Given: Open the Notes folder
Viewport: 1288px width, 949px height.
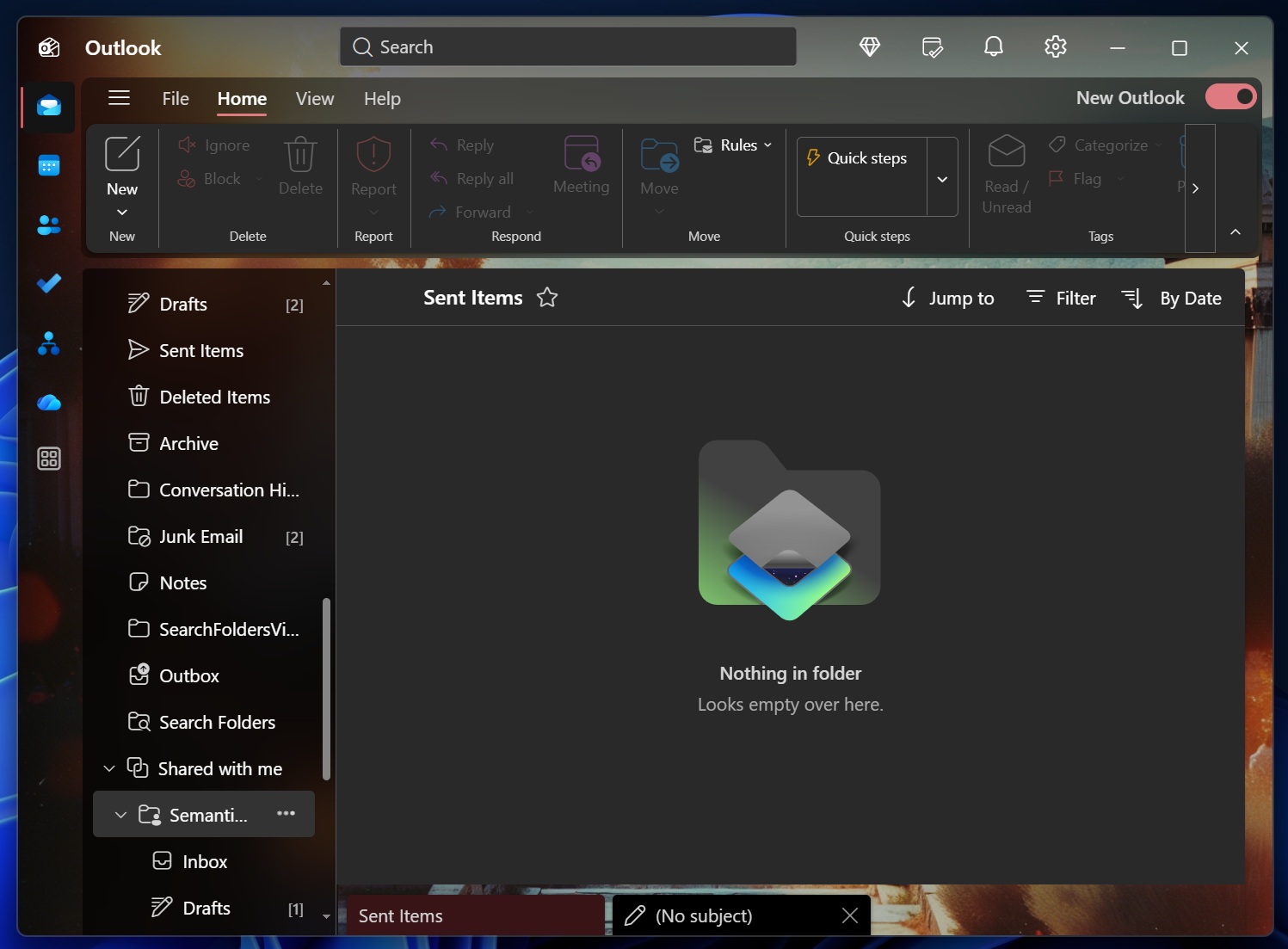Looking at the screenshot, I should [205, 582].
